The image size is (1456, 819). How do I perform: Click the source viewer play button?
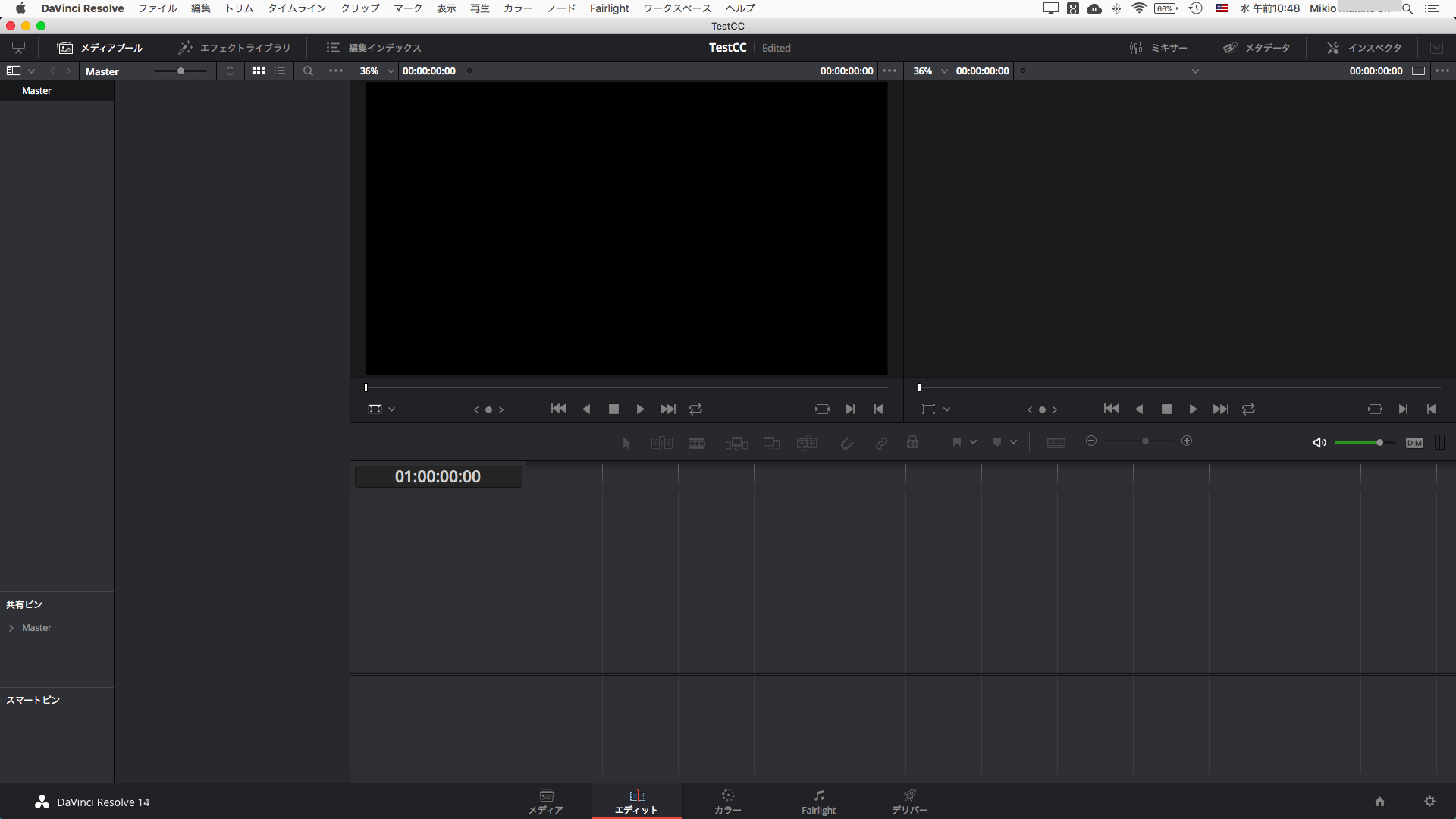(x=640, y=409)
